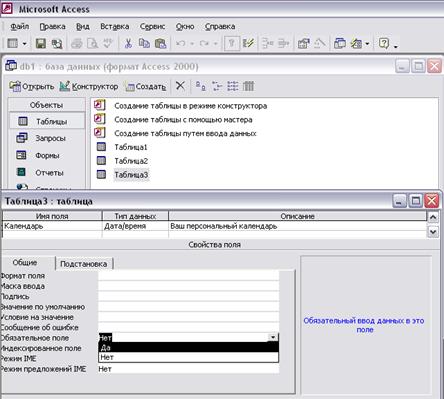This screenshot has height=399, width=444.
Task: Click the Дата/время data type cell
Action: click(x=135, y=226)
